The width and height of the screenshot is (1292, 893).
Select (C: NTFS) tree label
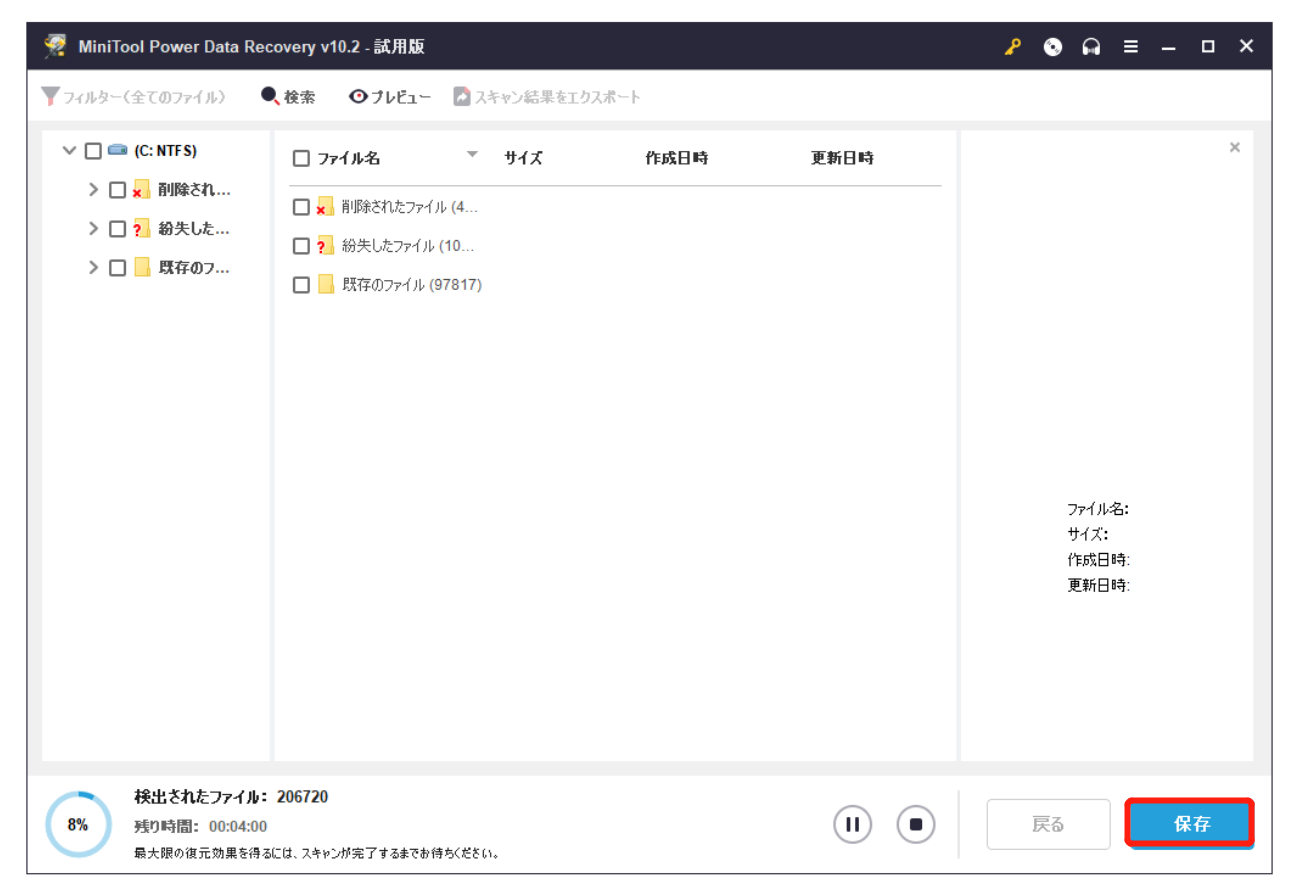click(165, 151)
